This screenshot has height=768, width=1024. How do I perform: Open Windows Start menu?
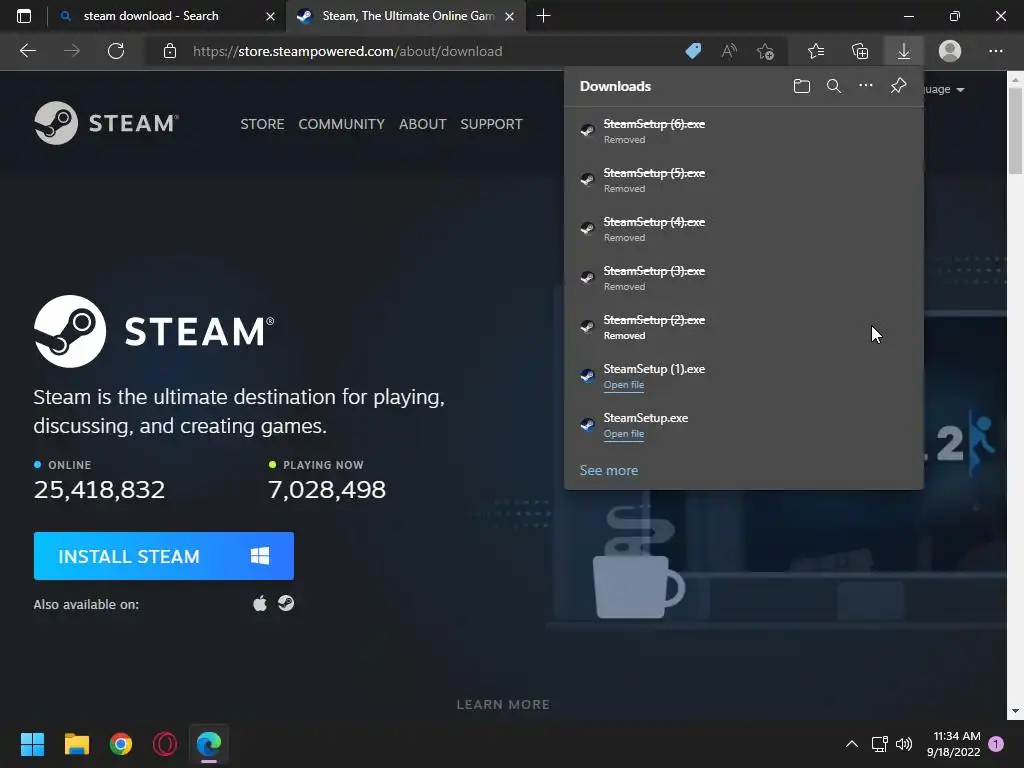tap(32, 744)
